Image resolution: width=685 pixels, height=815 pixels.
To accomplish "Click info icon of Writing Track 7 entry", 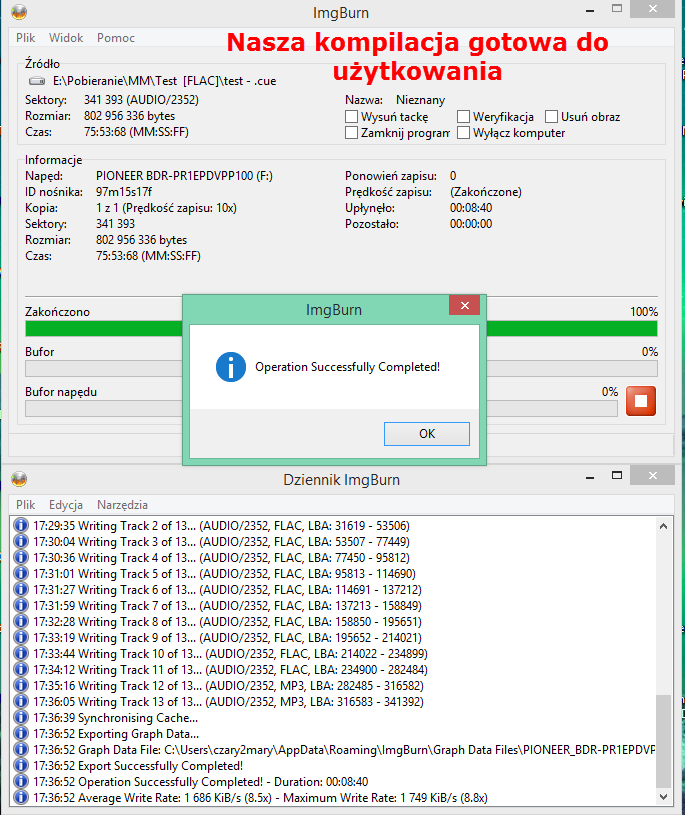I will click(x=21, y=606).
